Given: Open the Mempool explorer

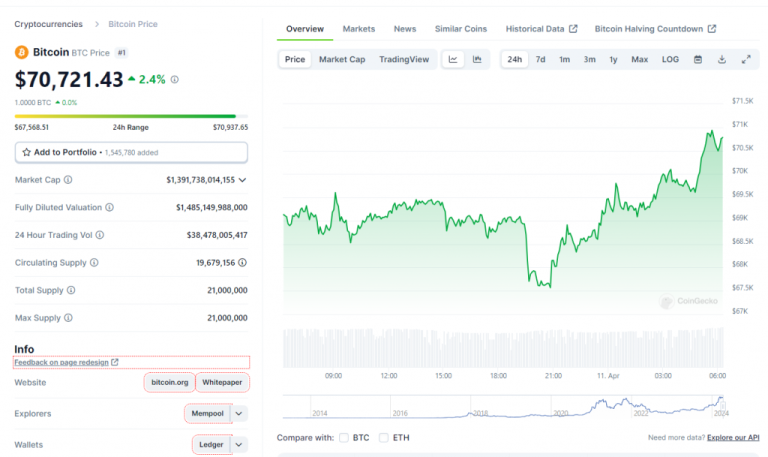Looking at the screenshot, I should coord(207,413).
